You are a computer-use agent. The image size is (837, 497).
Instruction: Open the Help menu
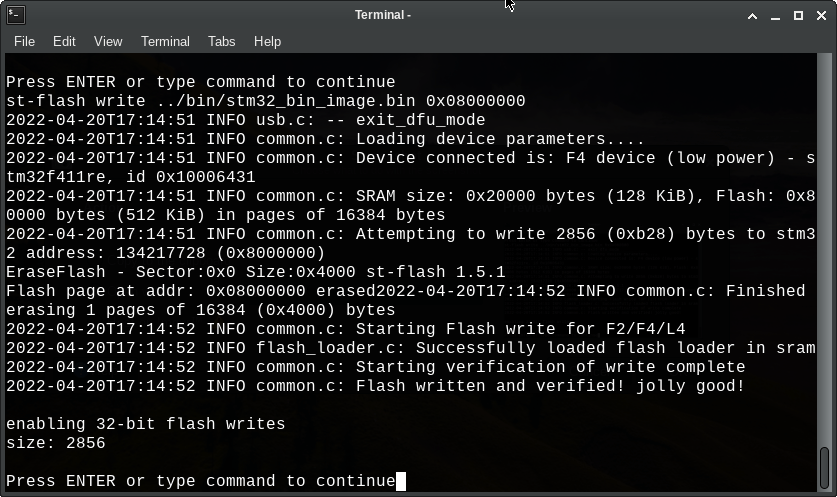pyautogui.click(x=267, y=41)
